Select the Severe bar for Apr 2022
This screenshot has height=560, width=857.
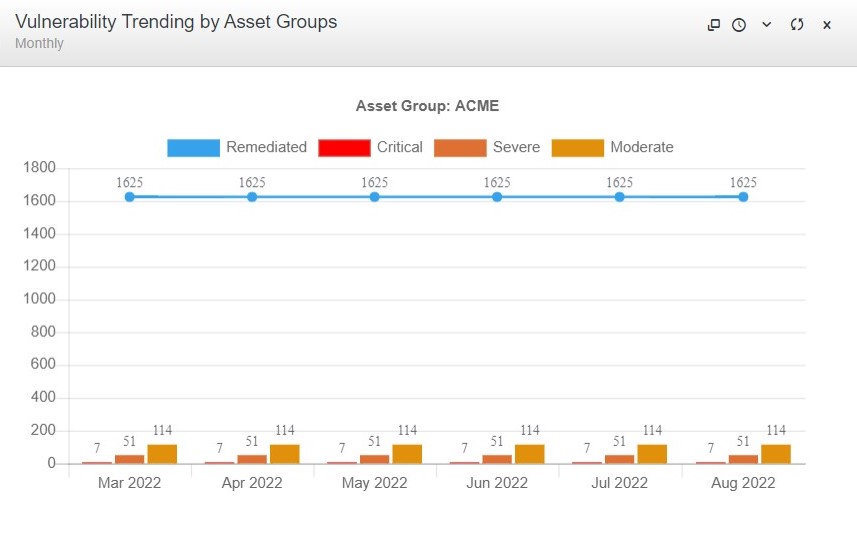[252, 459]
